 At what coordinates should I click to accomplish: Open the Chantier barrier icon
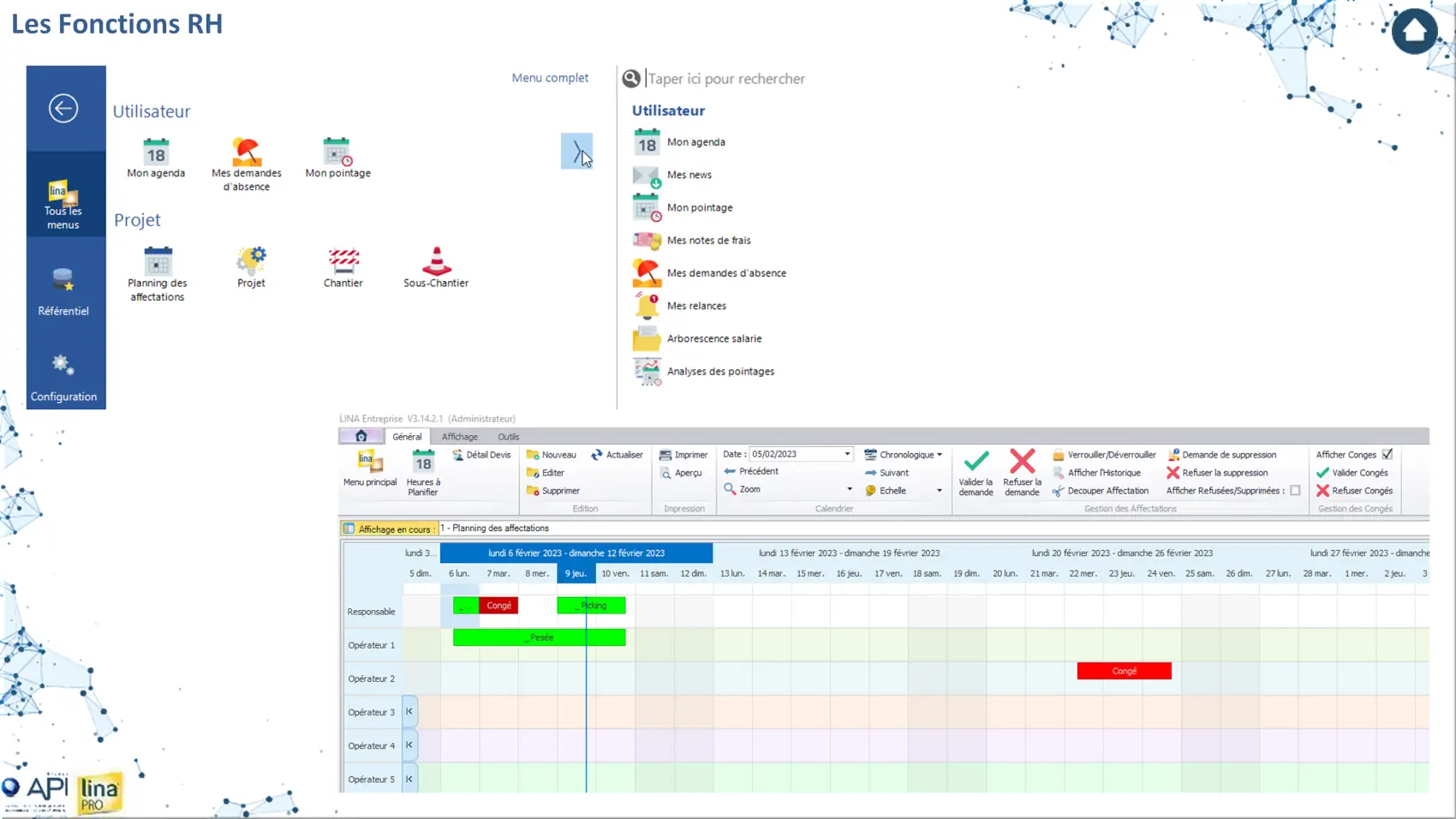(x=343, y=261)
